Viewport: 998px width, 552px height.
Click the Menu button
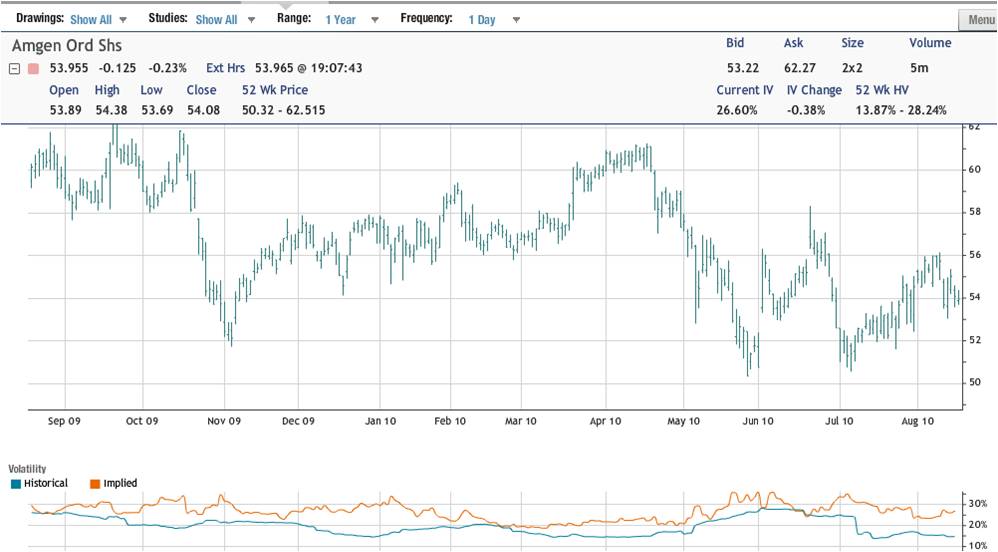(x=980, y=20)
